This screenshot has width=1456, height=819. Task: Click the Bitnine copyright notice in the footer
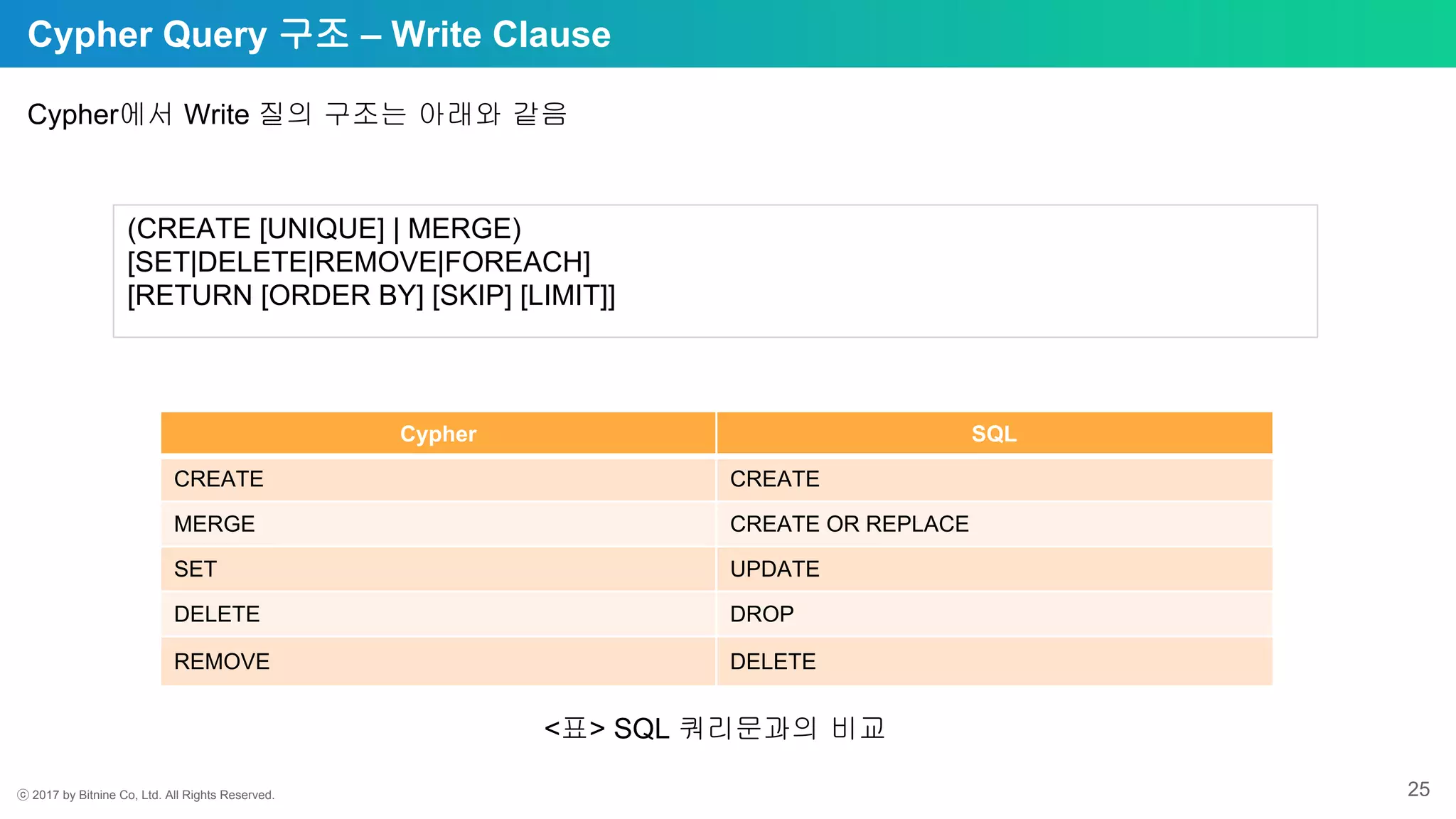(146, 795)
